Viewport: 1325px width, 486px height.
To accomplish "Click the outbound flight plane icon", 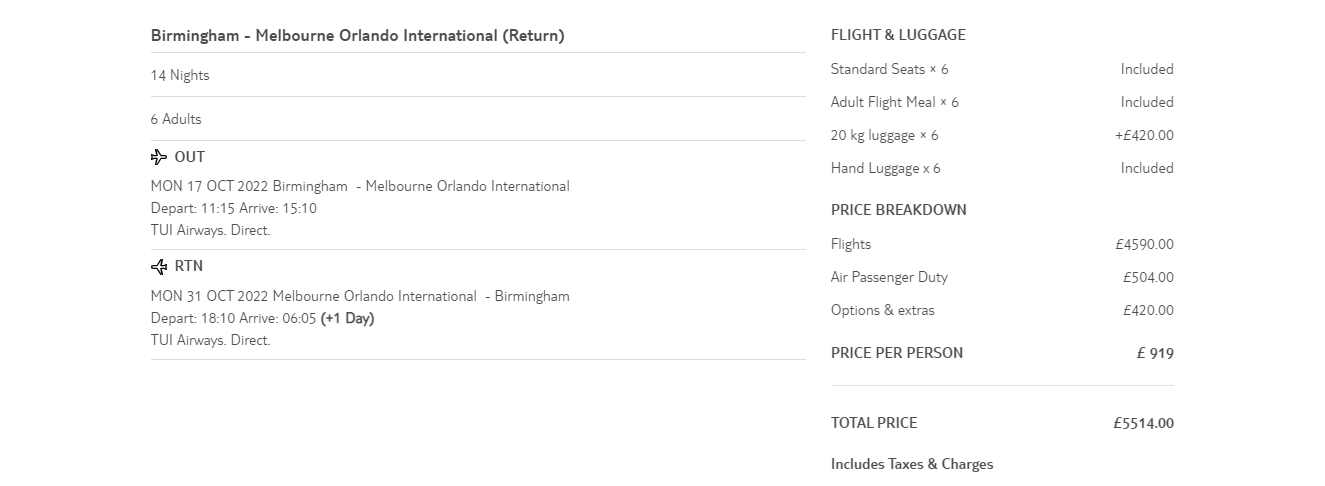I will click(159, 157).
